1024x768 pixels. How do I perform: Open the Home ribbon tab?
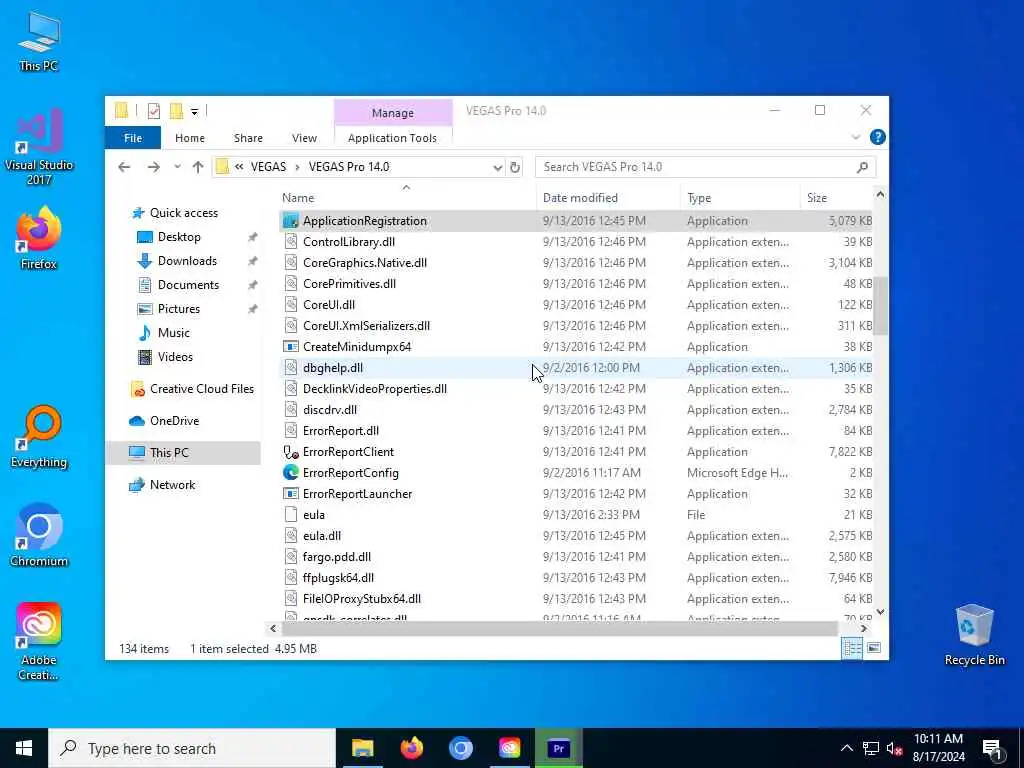coord(190,138)
